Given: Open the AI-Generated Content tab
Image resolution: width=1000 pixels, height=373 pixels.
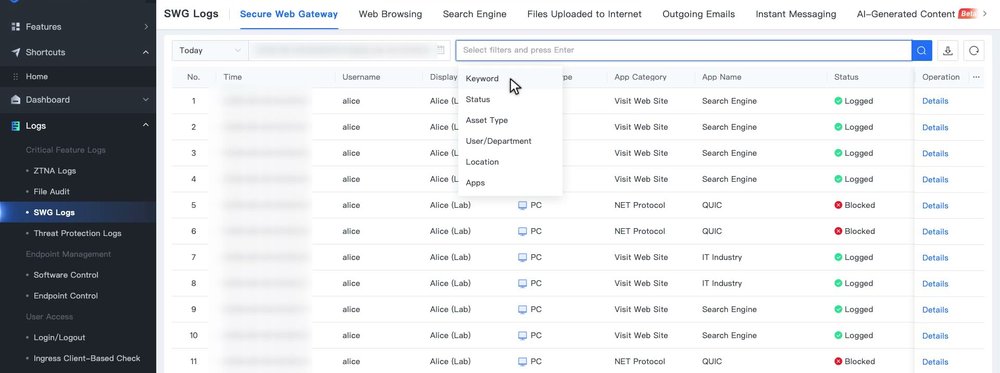Looking at the screenshot, I should tap(906, 14).
